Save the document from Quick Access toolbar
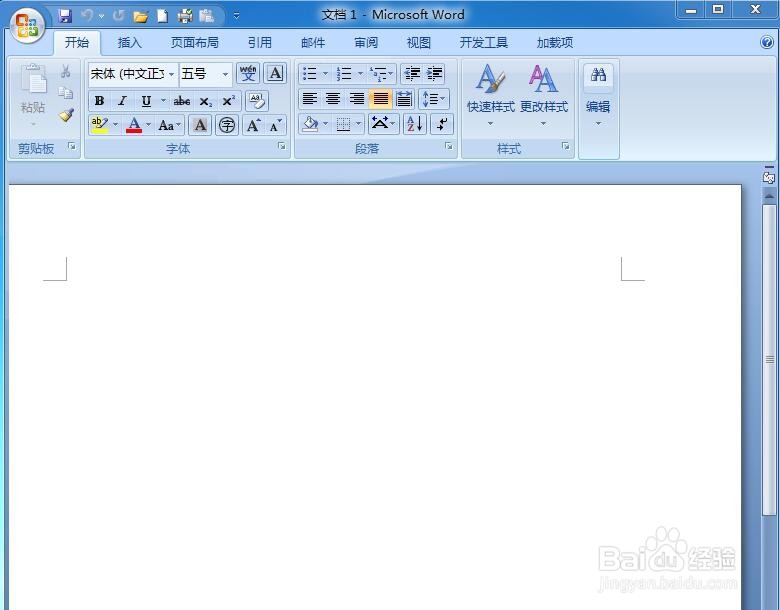Viewport: 780px width, 610px height. (x=65, y=16)
